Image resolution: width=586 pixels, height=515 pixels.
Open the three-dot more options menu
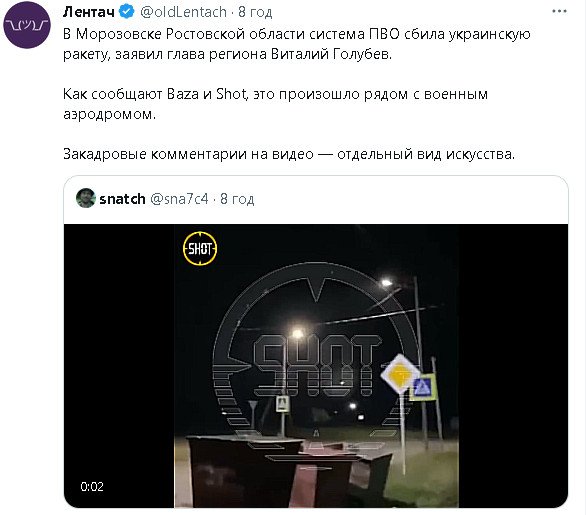point(559,11)
